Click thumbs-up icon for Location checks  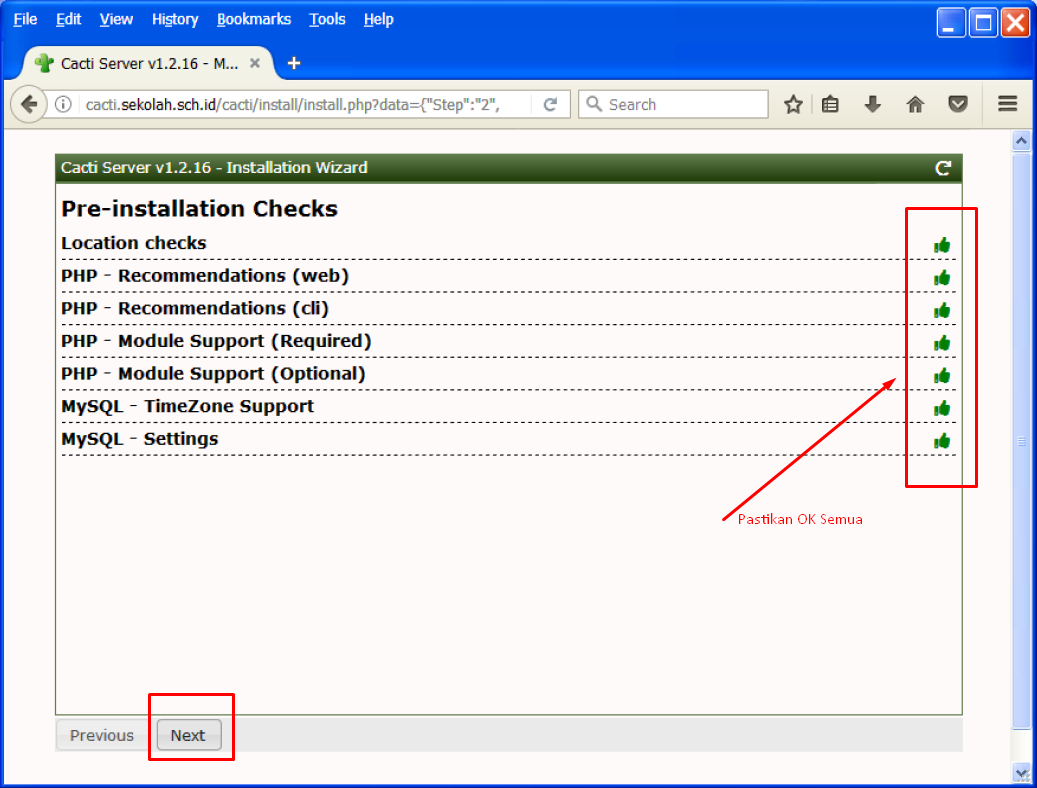(941, 245)
